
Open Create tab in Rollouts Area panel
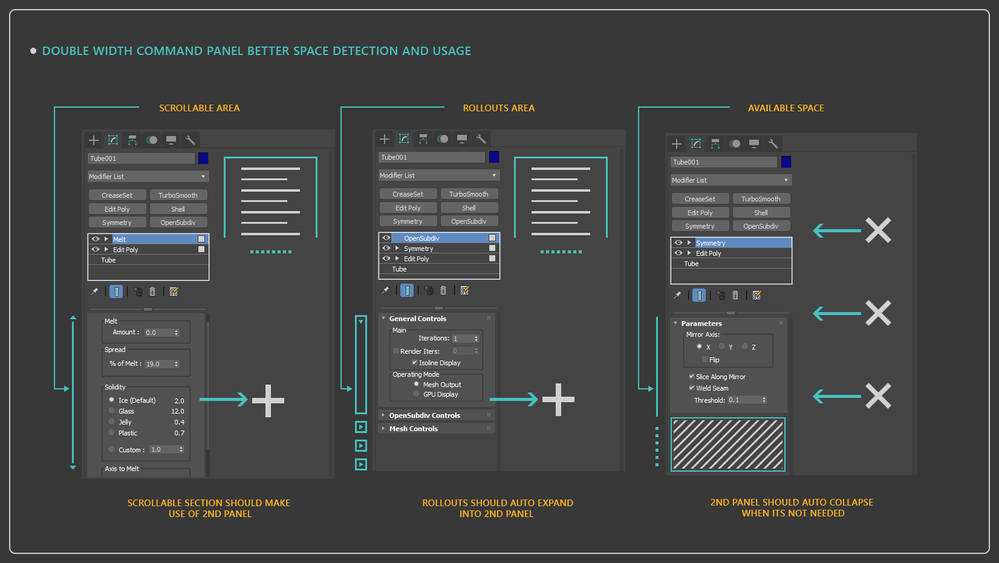point(384,139)
